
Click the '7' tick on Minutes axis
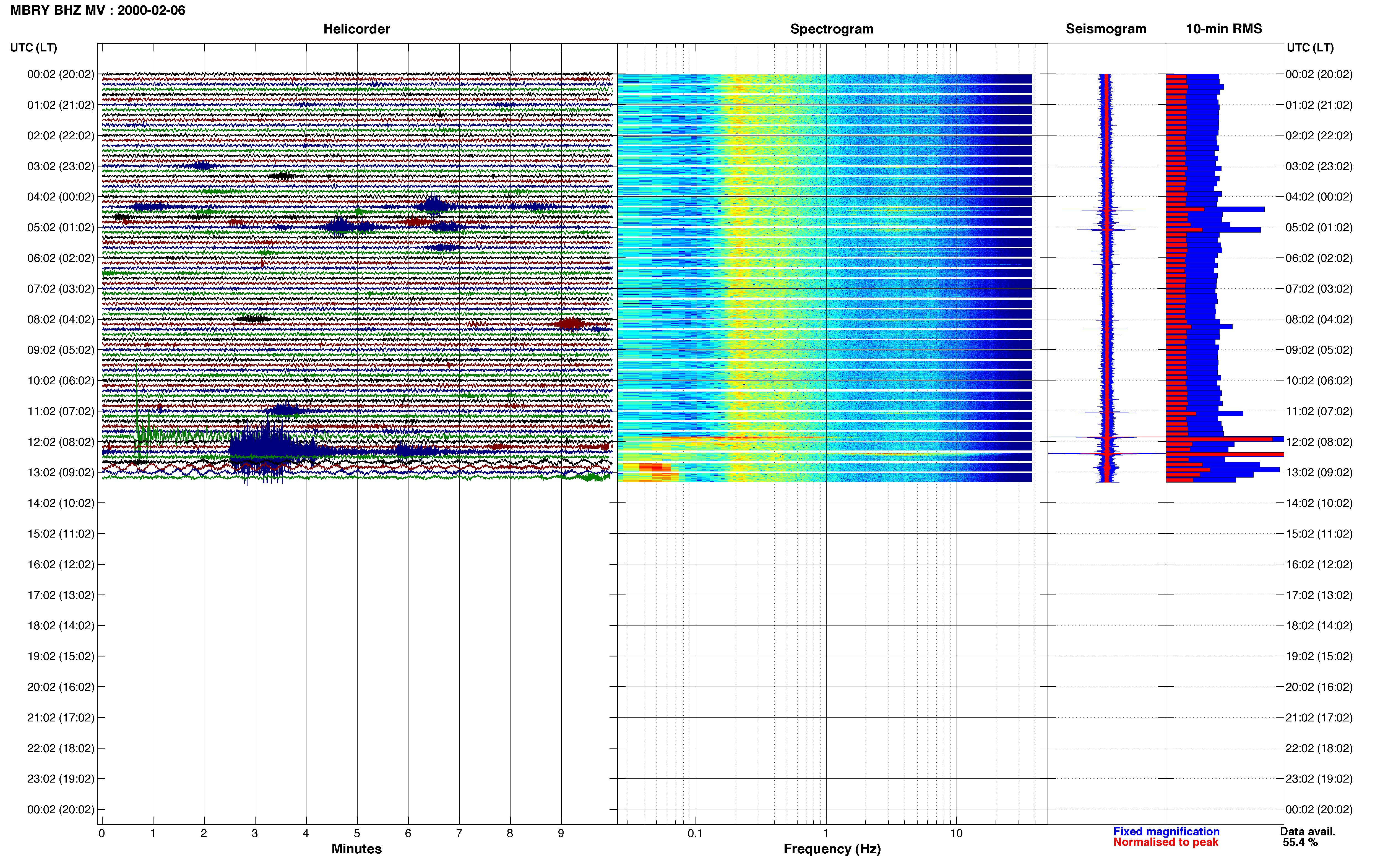tap(459, 833)
